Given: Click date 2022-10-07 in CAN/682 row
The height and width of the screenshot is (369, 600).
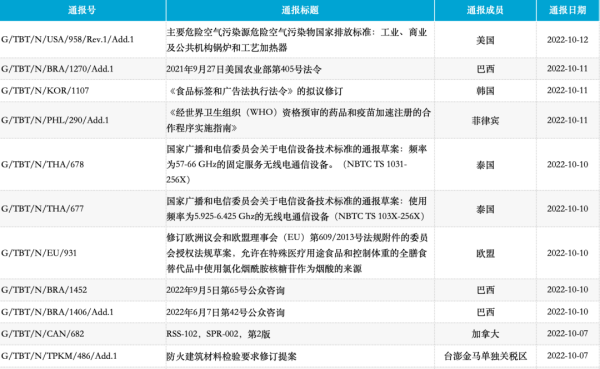Looking at the screenshot, I should (x=567, y=334).
